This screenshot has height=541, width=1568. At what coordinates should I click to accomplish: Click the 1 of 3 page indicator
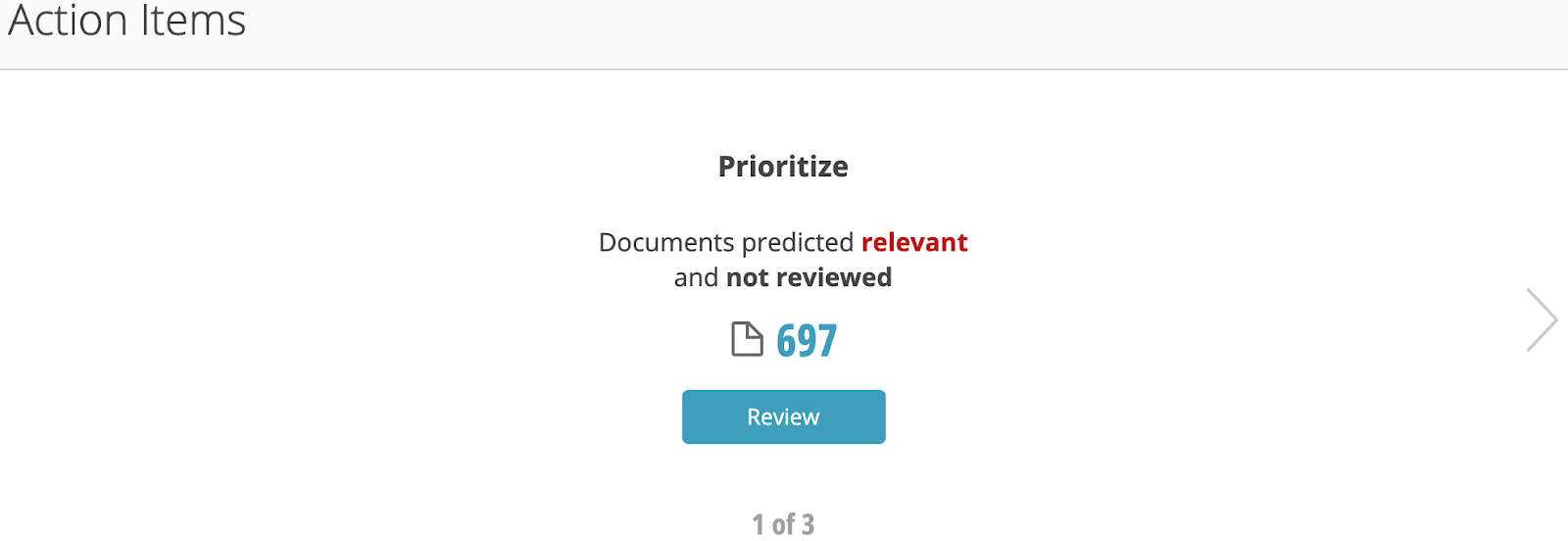pos(783,524)
